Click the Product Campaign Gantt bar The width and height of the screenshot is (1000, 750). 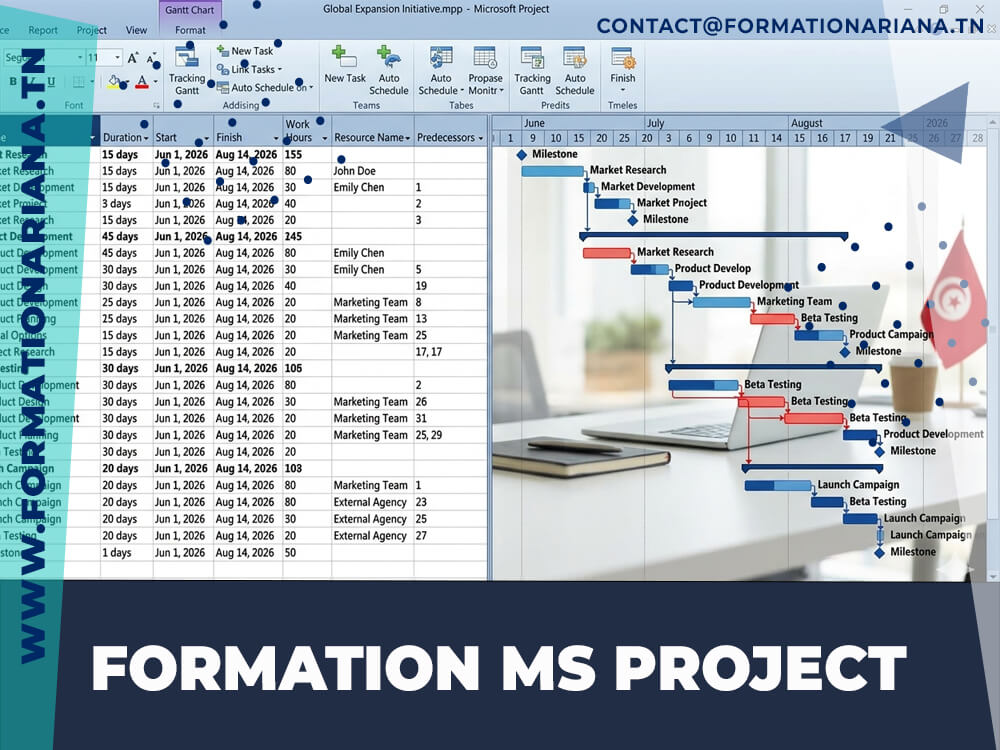pyautogui.click(x=819, y=335)
